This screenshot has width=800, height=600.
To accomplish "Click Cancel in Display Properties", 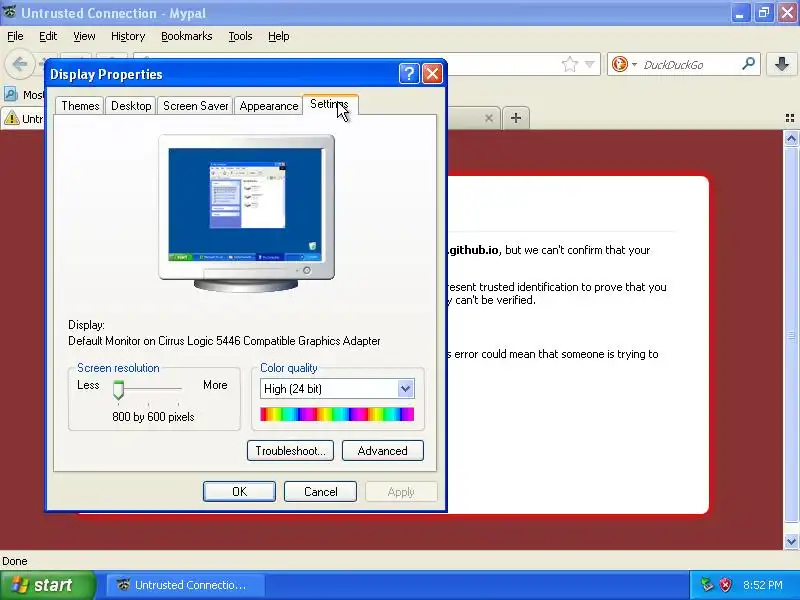I will [320, 491].
